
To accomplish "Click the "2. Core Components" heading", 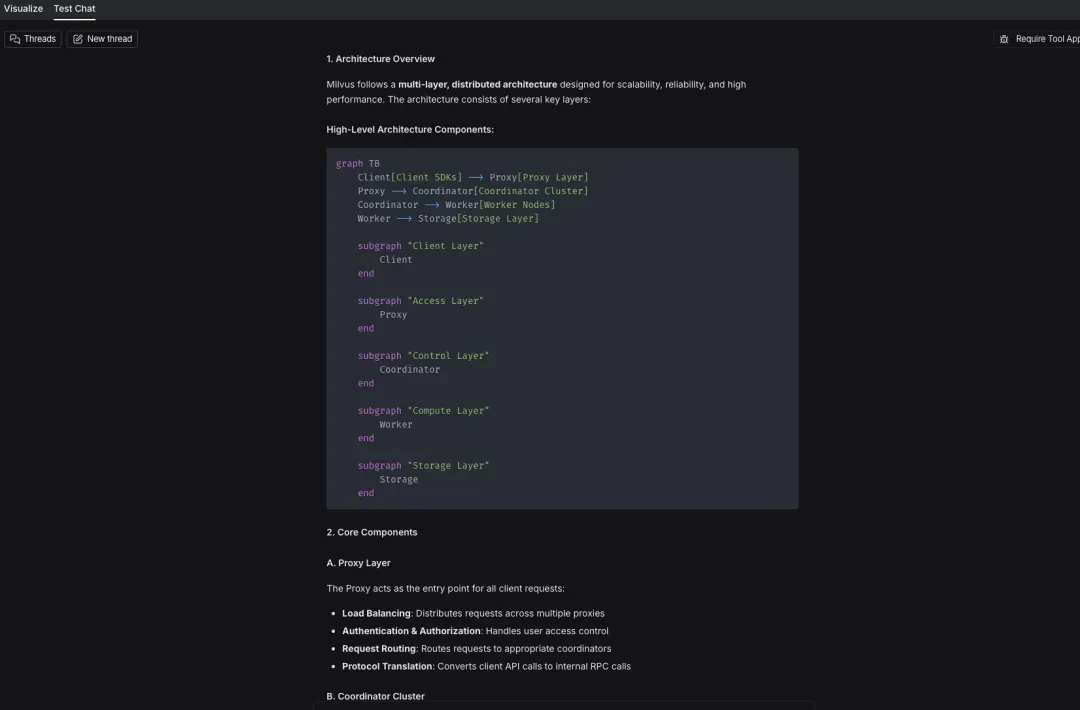I will [371, 532].
